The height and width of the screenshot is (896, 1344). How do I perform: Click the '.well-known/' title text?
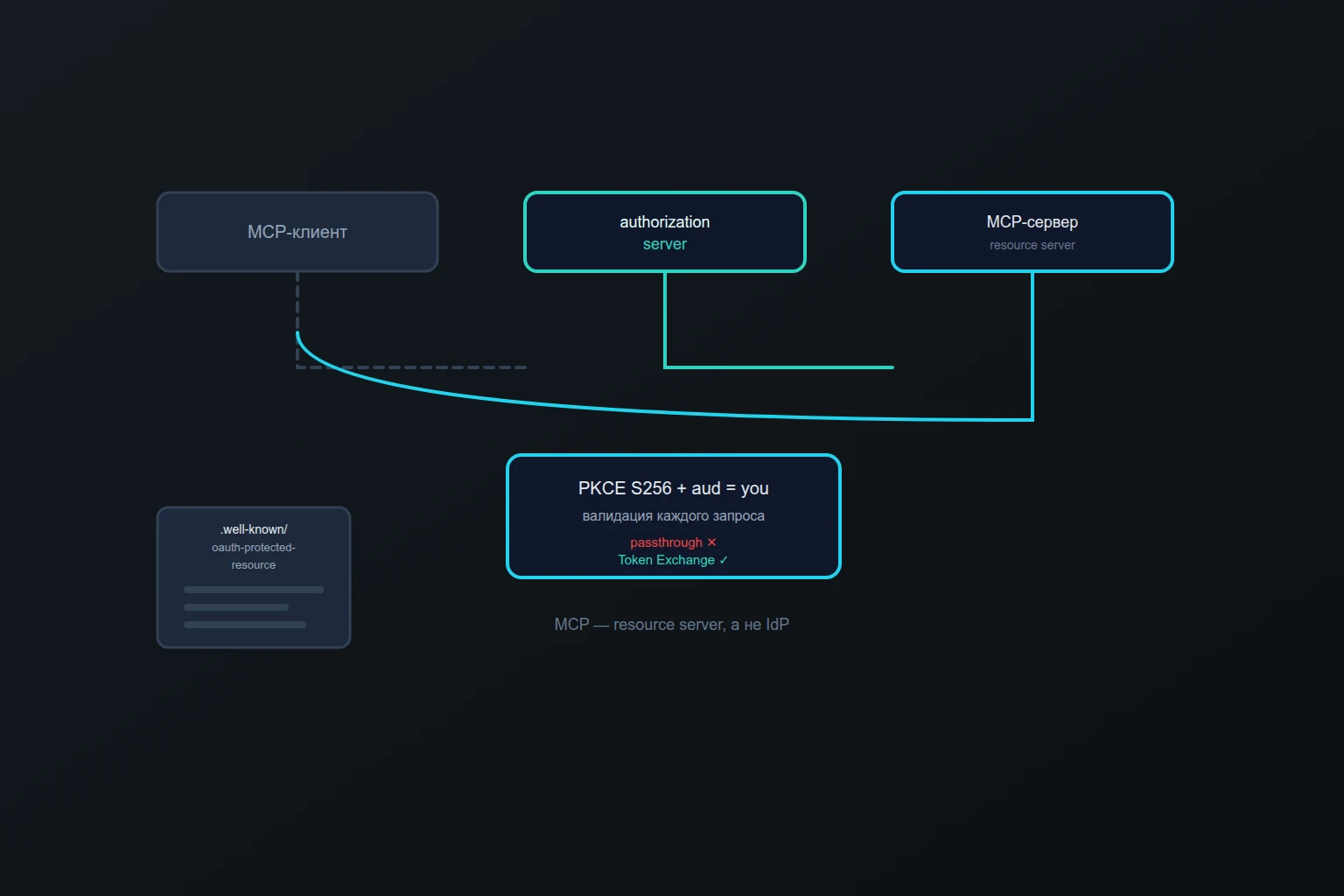pos(254,529)
